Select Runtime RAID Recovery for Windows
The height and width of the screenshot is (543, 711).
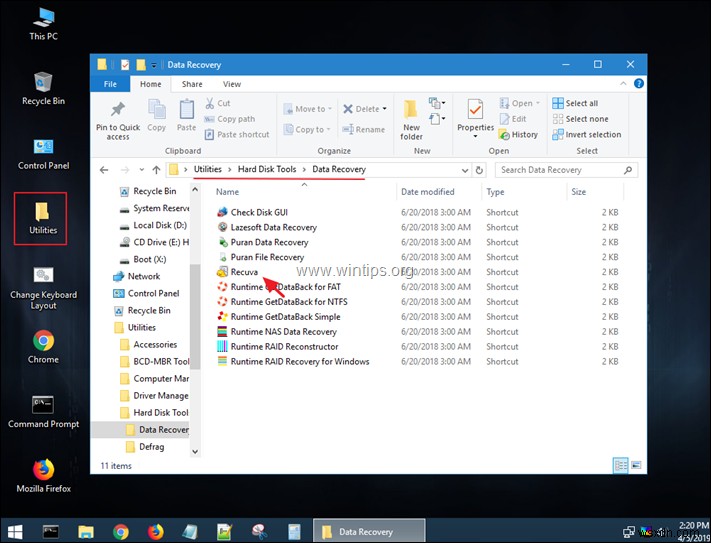pyautogui.click(x=300, y=361)
